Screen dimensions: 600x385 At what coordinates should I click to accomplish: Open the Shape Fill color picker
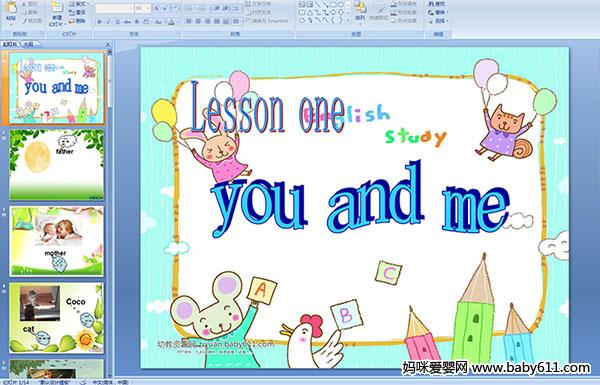coord(405,4)
